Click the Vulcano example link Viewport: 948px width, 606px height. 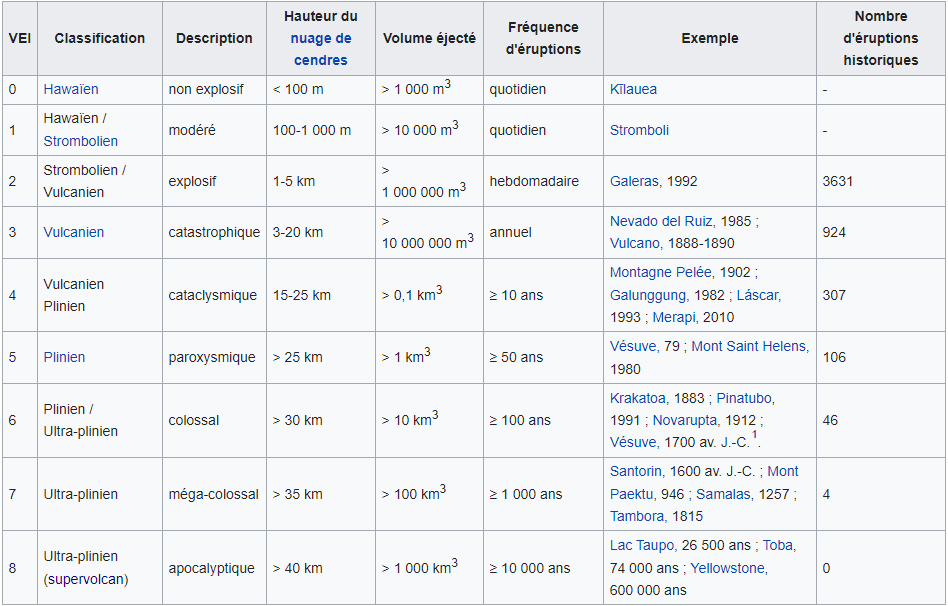pos(635,243)
